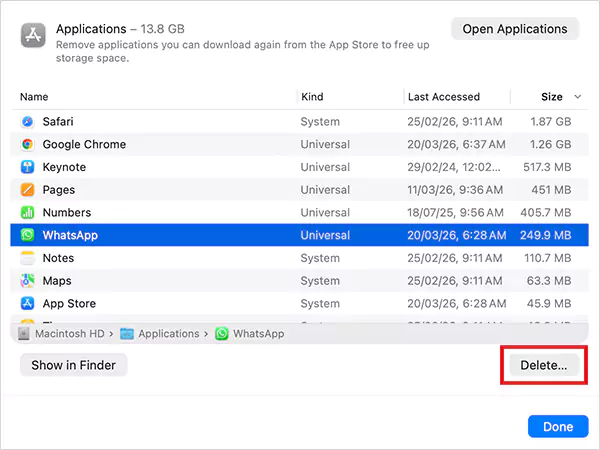Sort by the Last Accessed column header

point(444,97)
